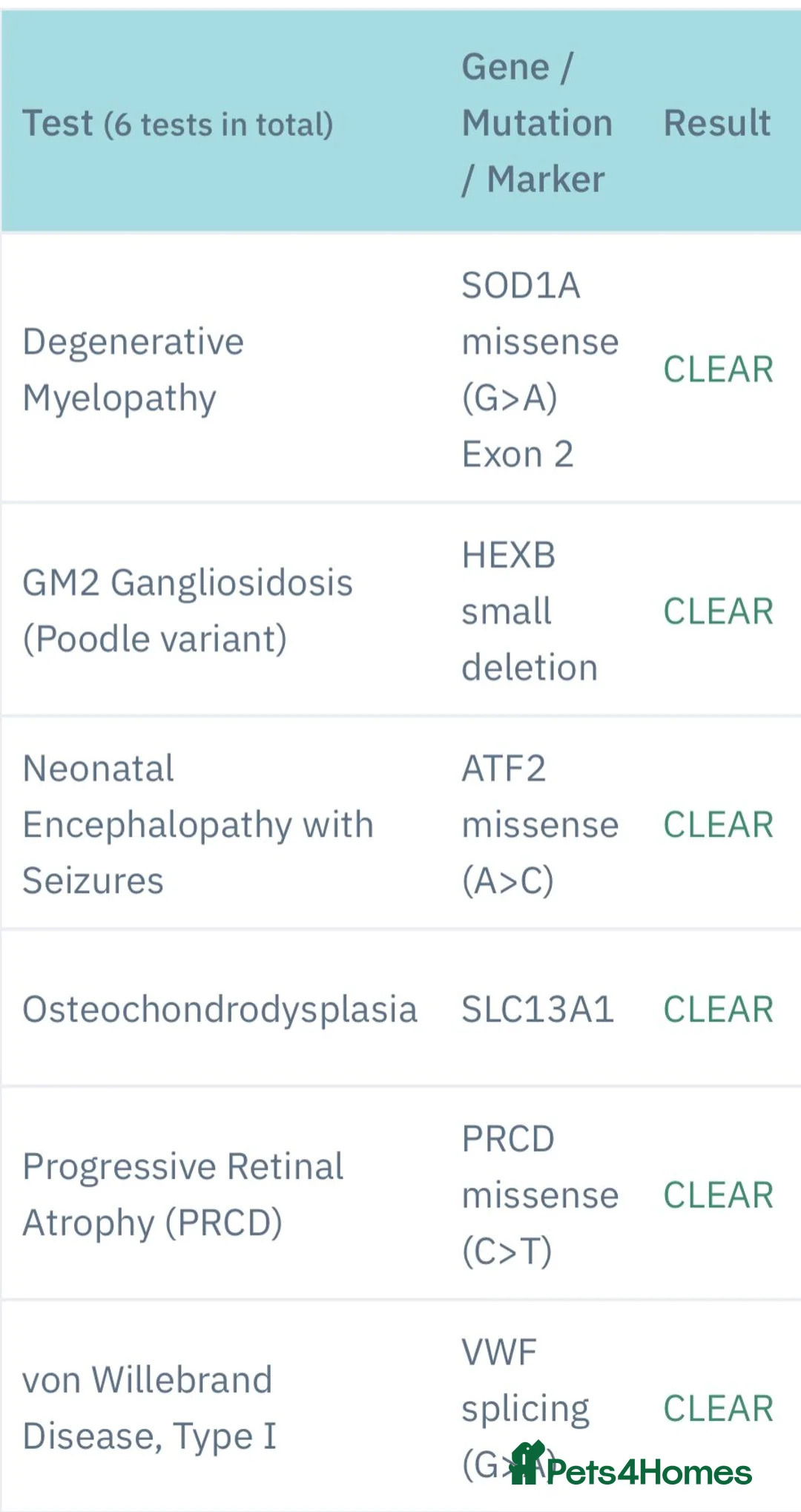The height and width of the screenshot is (1512, 801).
Task: Click Neonatal Encephalopathy with Seizures test
Action: pyautogui.click(x=197, y=824)
